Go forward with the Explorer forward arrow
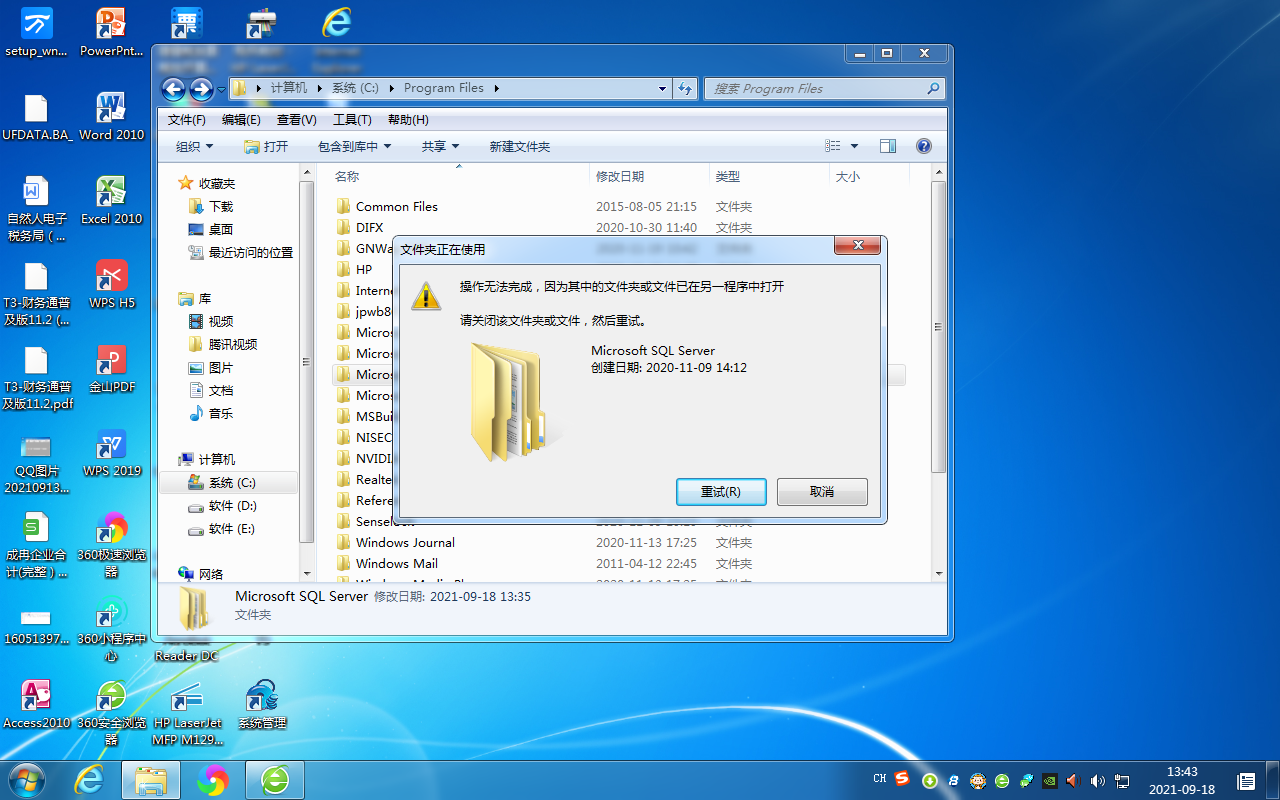This screenshot has width=1280, height=800. [201, 88]
